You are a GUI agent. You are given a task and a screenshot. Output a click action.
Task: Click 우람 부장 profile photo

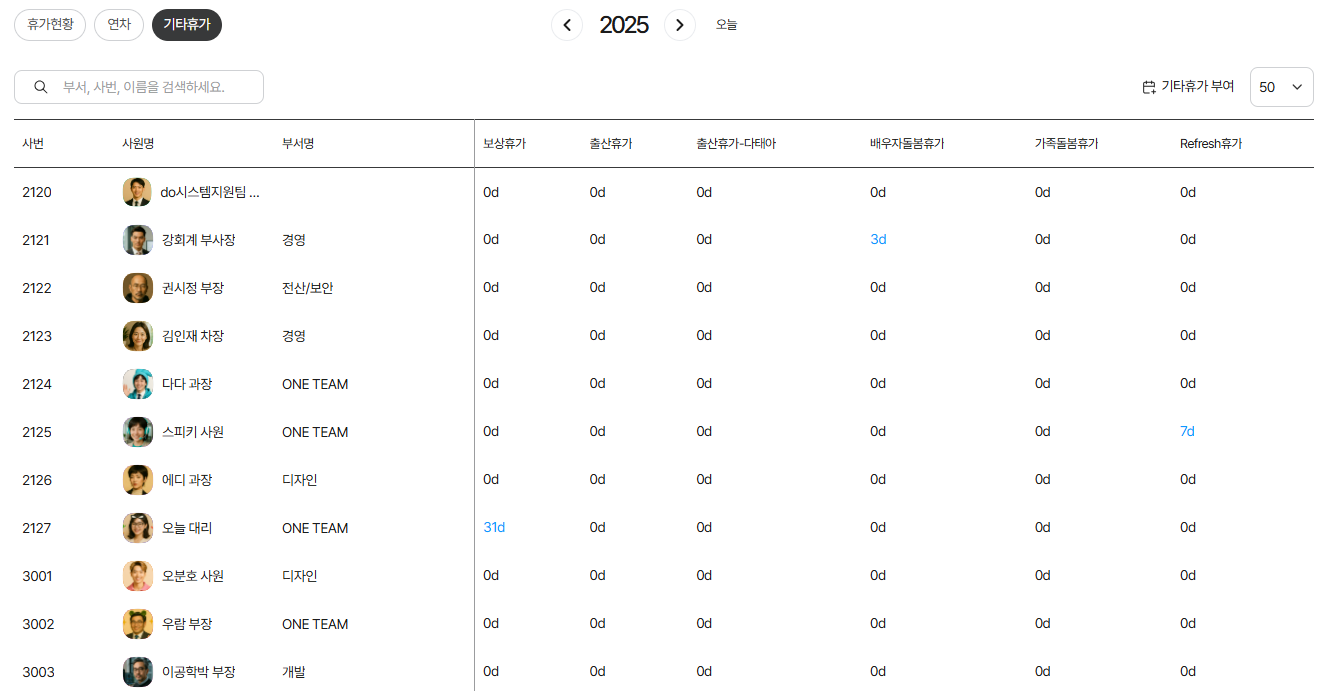click(x=137, y=624)
